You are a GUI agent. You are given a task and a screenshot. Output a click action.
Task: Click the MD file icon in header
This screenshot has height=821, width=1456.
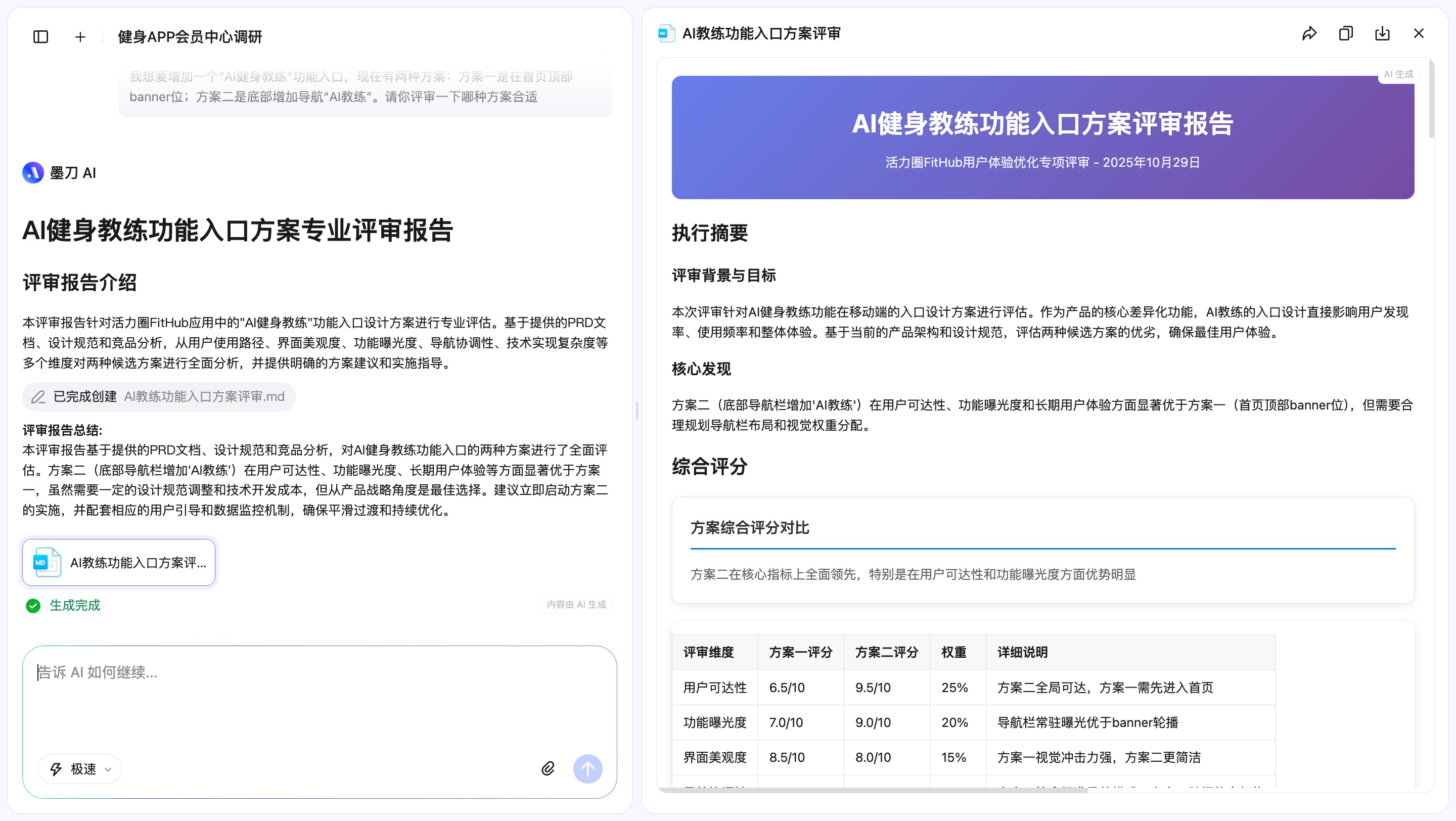coord(666,34)
